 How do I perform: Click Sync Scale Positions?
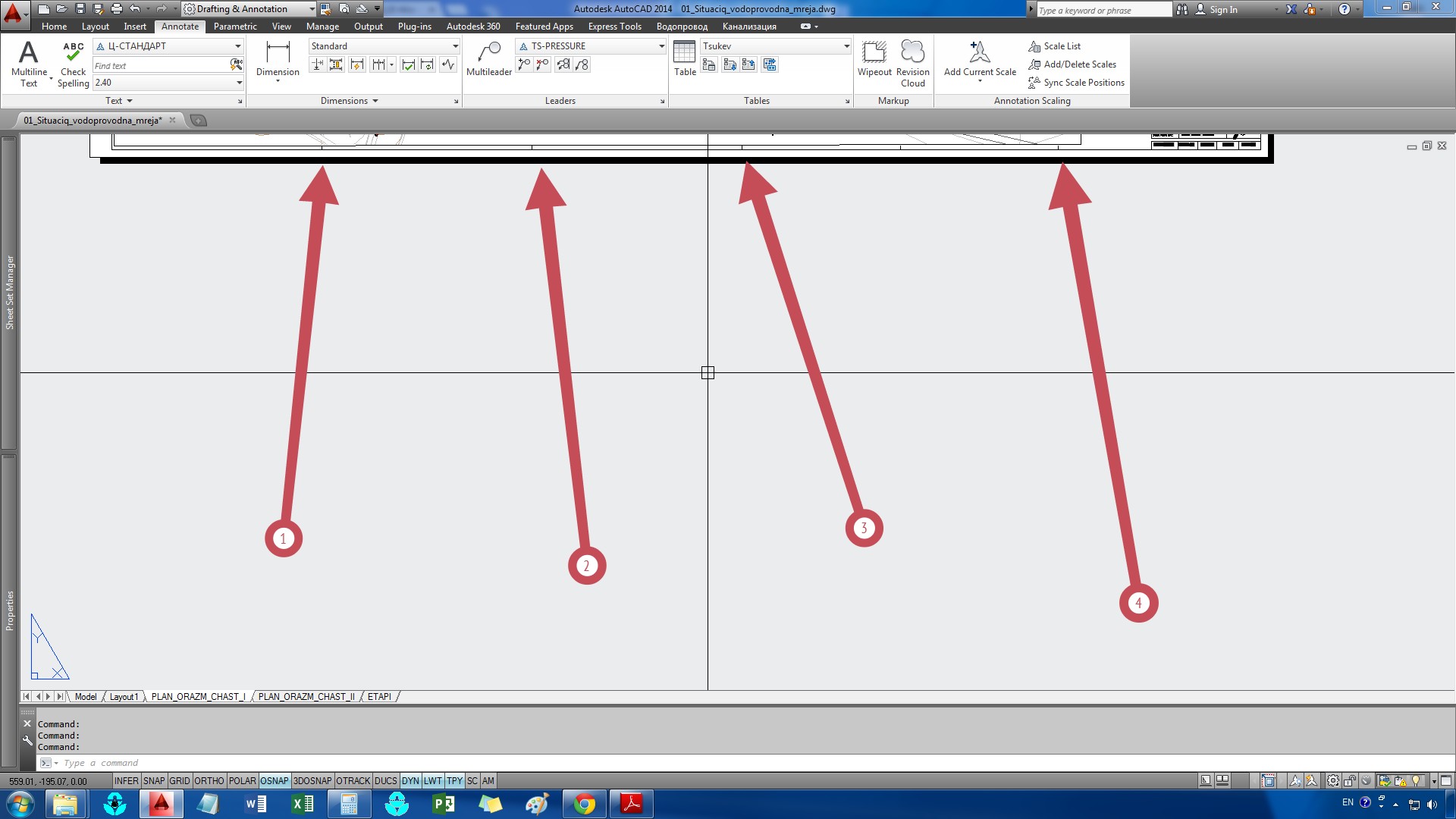click(1076, 83)
